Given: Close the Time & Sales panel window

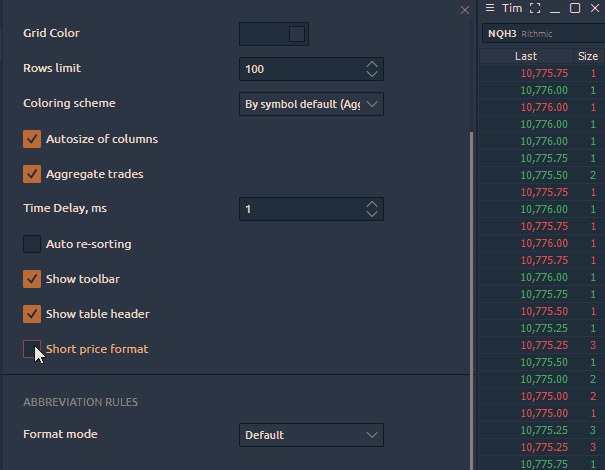Looking at the screenshot, I should click(x=595, y=8).
